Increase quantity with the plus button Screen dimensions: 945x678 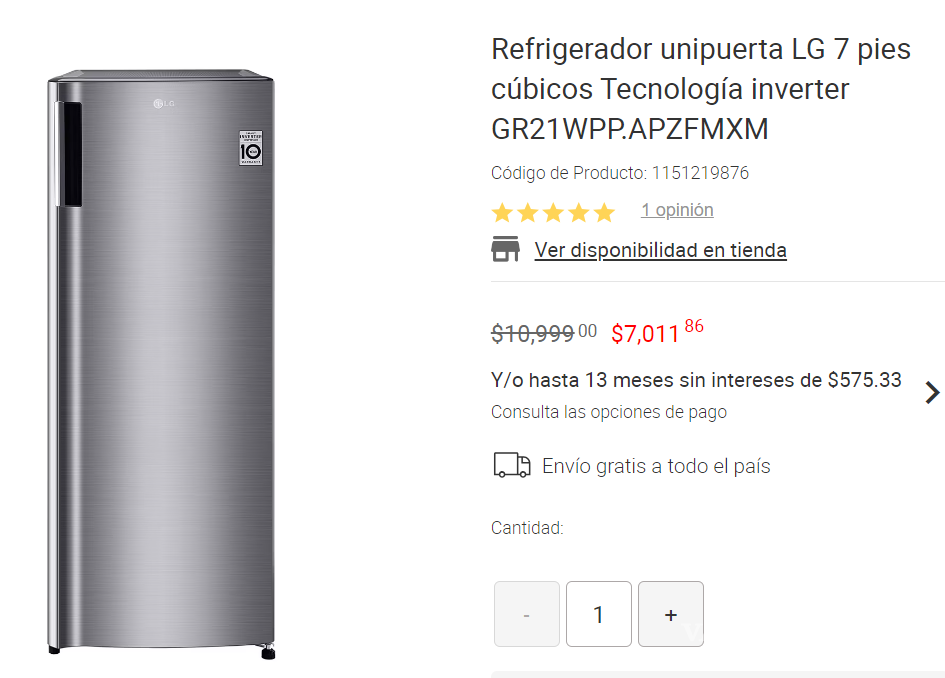[670, 613]
